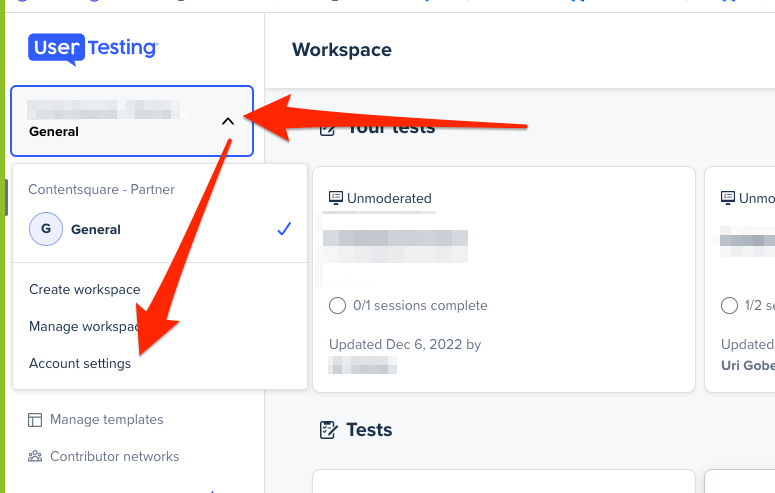
Task: Click 0/1 sessions complete text
Action: [x=420, y=306]
